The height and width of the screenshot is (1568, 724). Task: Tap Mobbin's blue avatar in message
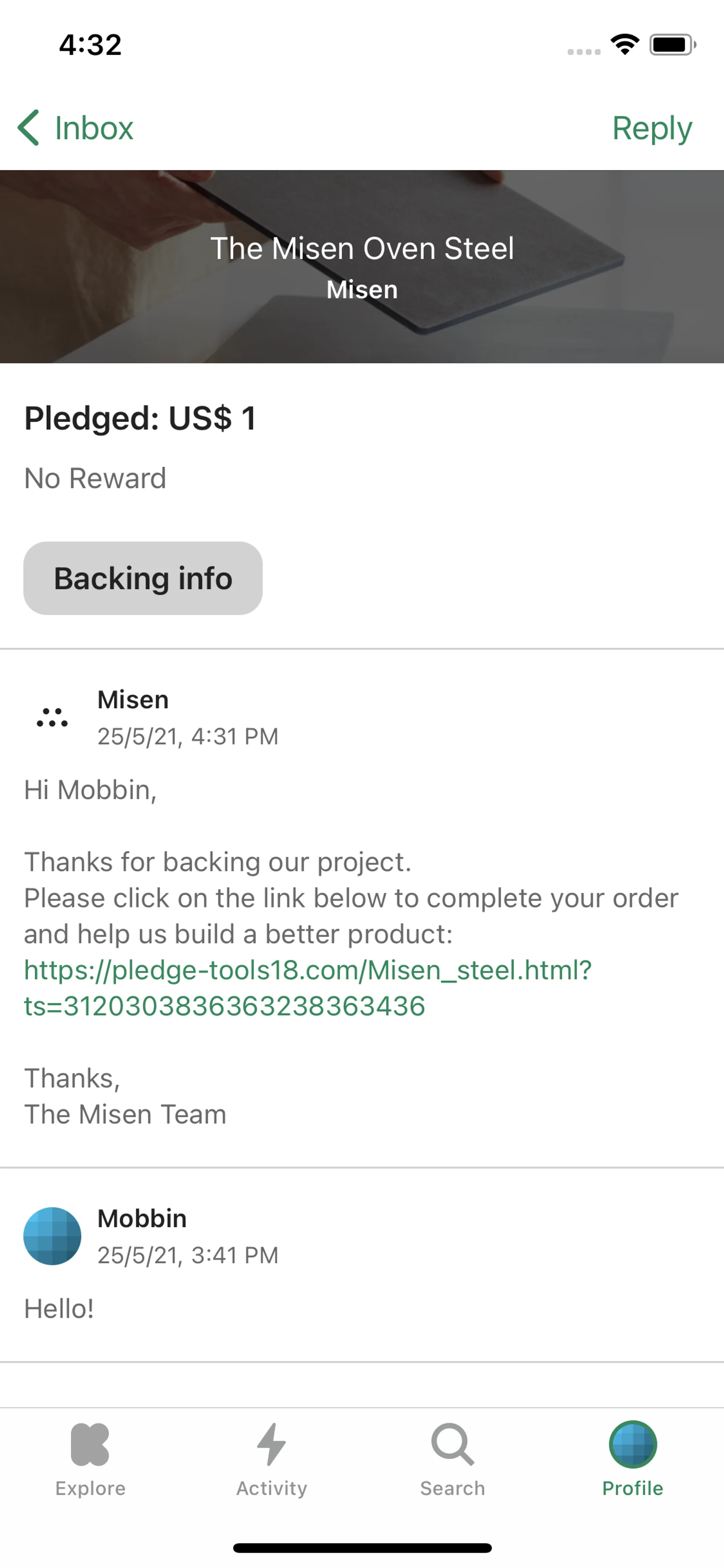pyautogui.click(x=52, y=1236)
